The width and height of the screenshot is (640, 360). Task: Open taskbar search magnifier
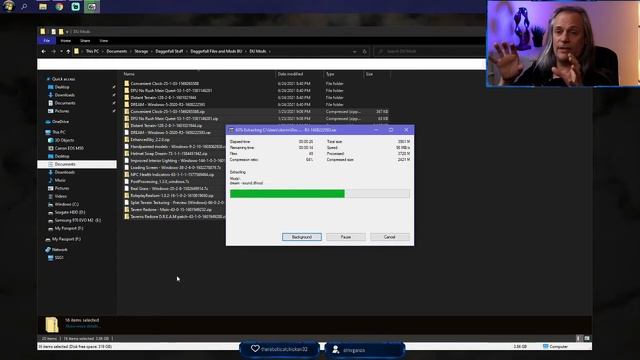[x=24, y=7]
